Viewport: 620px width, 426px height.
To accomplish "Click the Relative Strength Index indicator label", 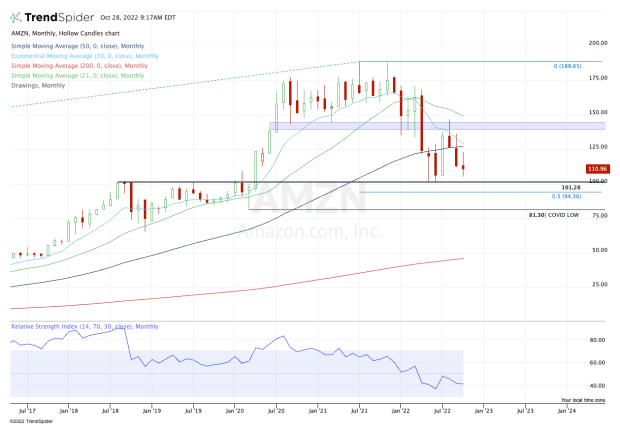I will (x=85, y=327).
